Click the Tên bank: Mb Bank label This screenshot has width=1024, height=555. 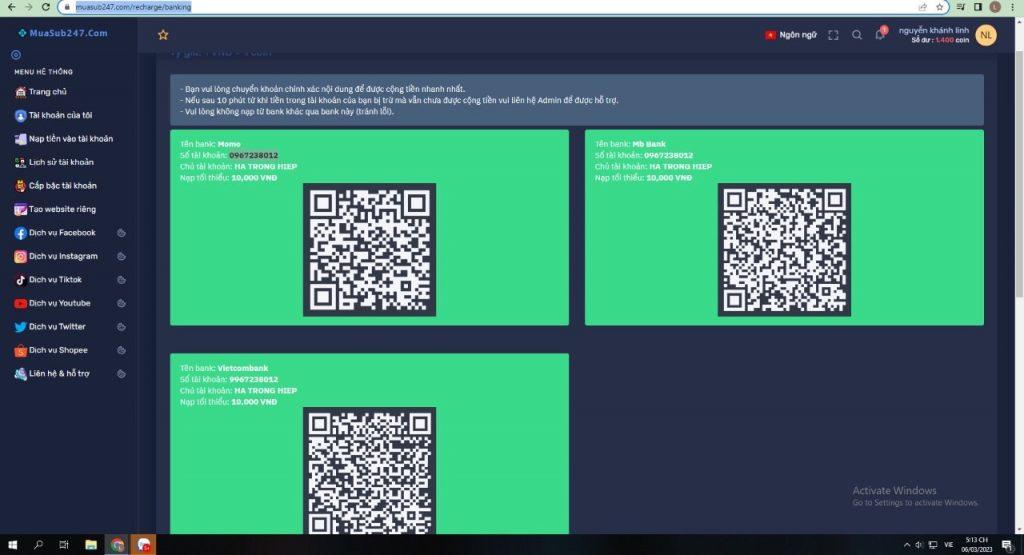pos(630,144)
